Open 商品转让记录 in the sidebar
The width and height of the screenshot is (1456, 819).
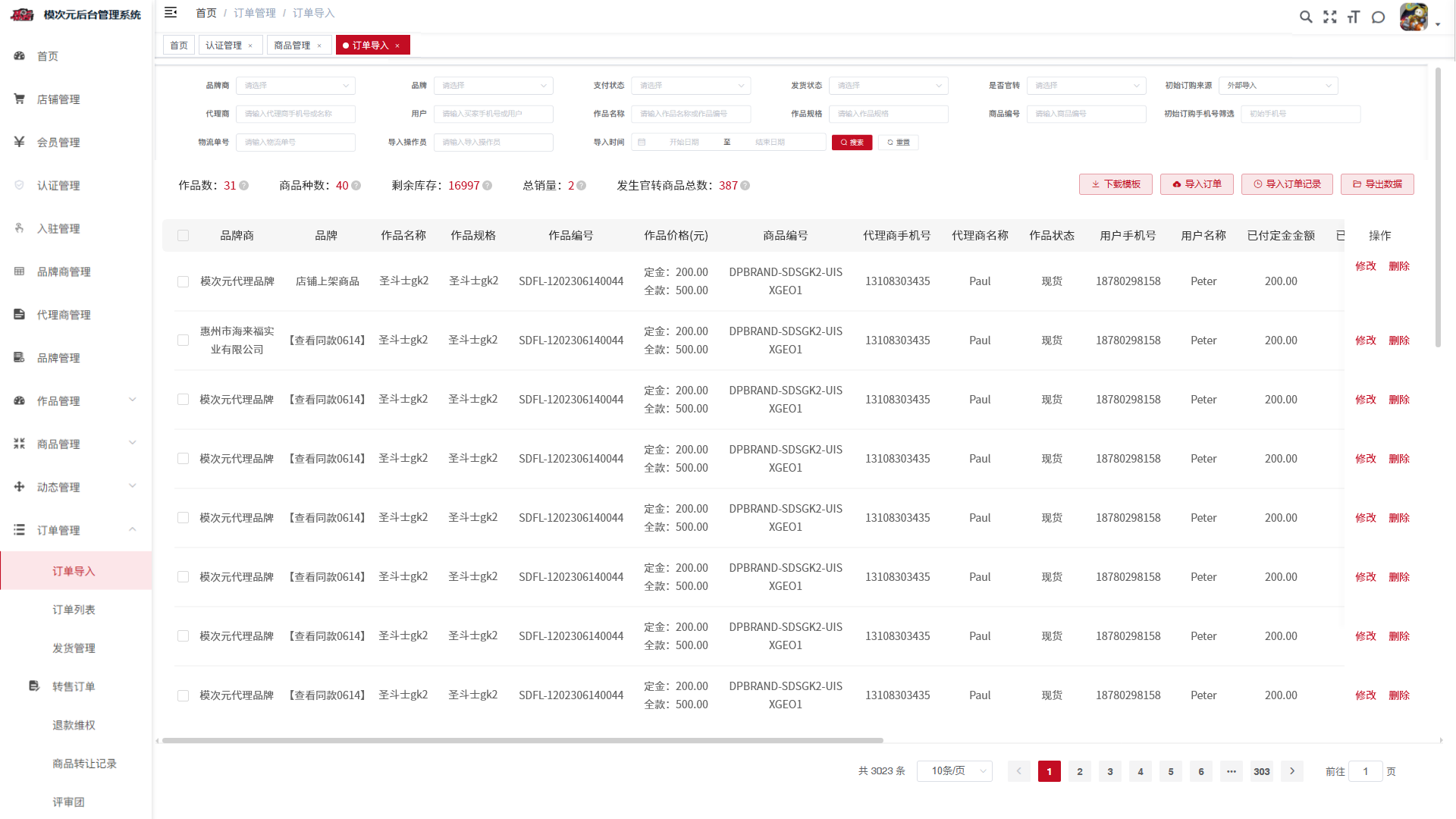point(84,764)
